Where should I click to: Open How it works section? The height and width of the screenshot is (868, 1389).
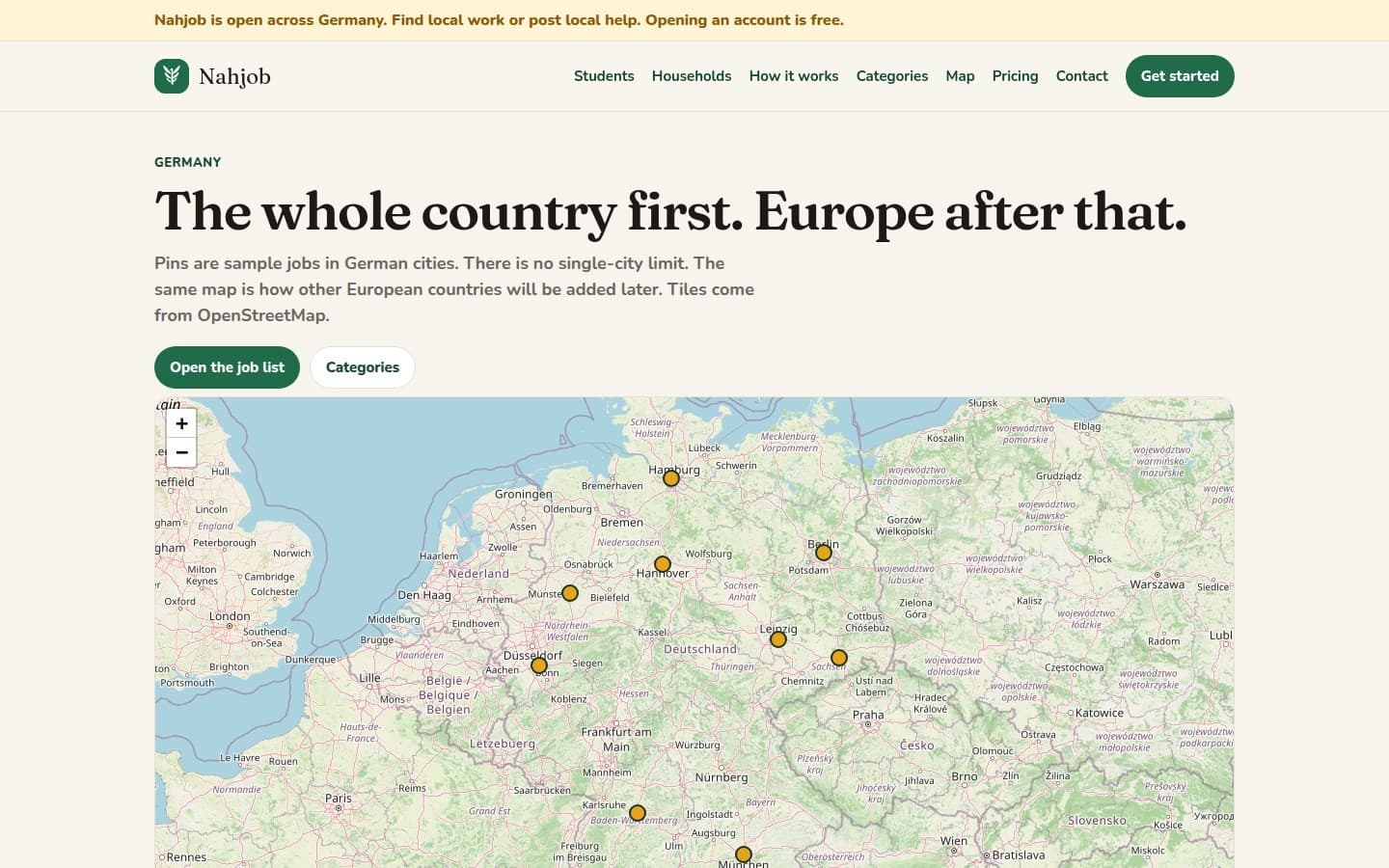794,76
